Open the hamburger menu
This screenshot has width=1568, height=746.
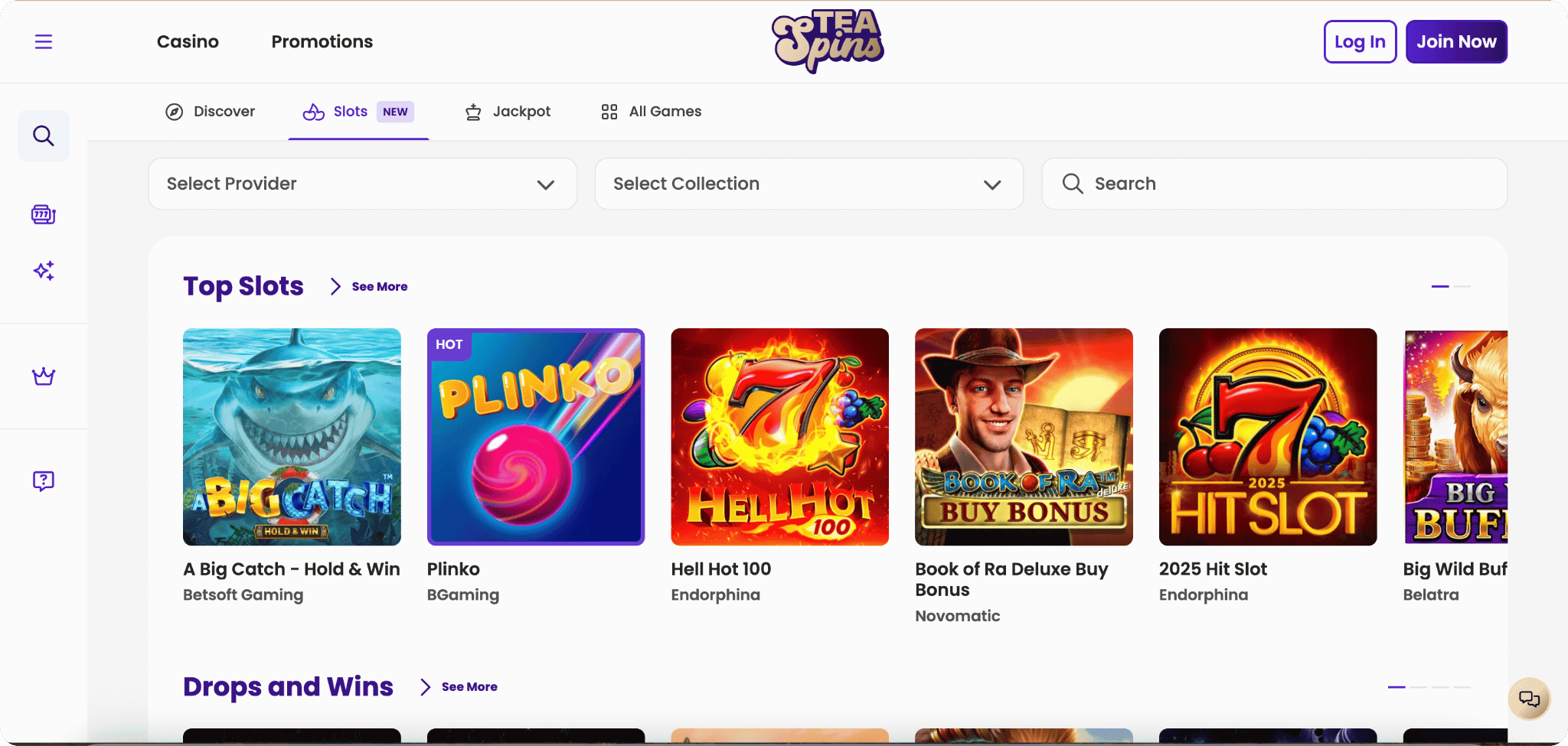(x=44, y=41)
